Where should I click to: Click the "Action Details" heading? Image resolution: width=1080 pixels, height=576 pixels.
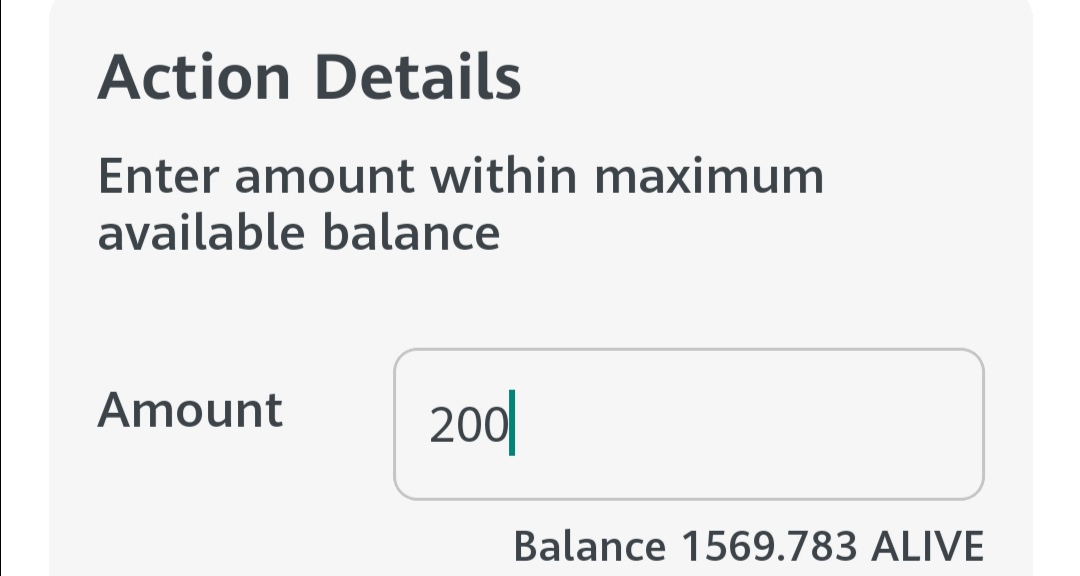click(309, 77)
